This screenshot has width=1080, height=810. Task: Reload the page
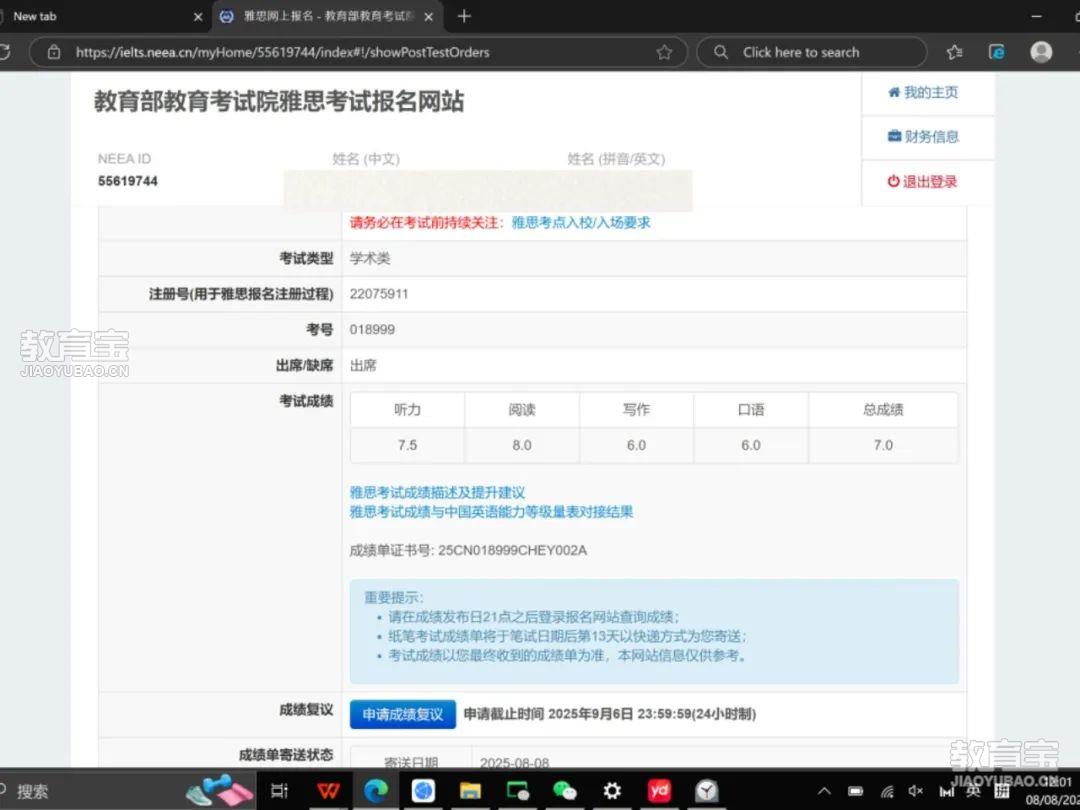[4, 52]
